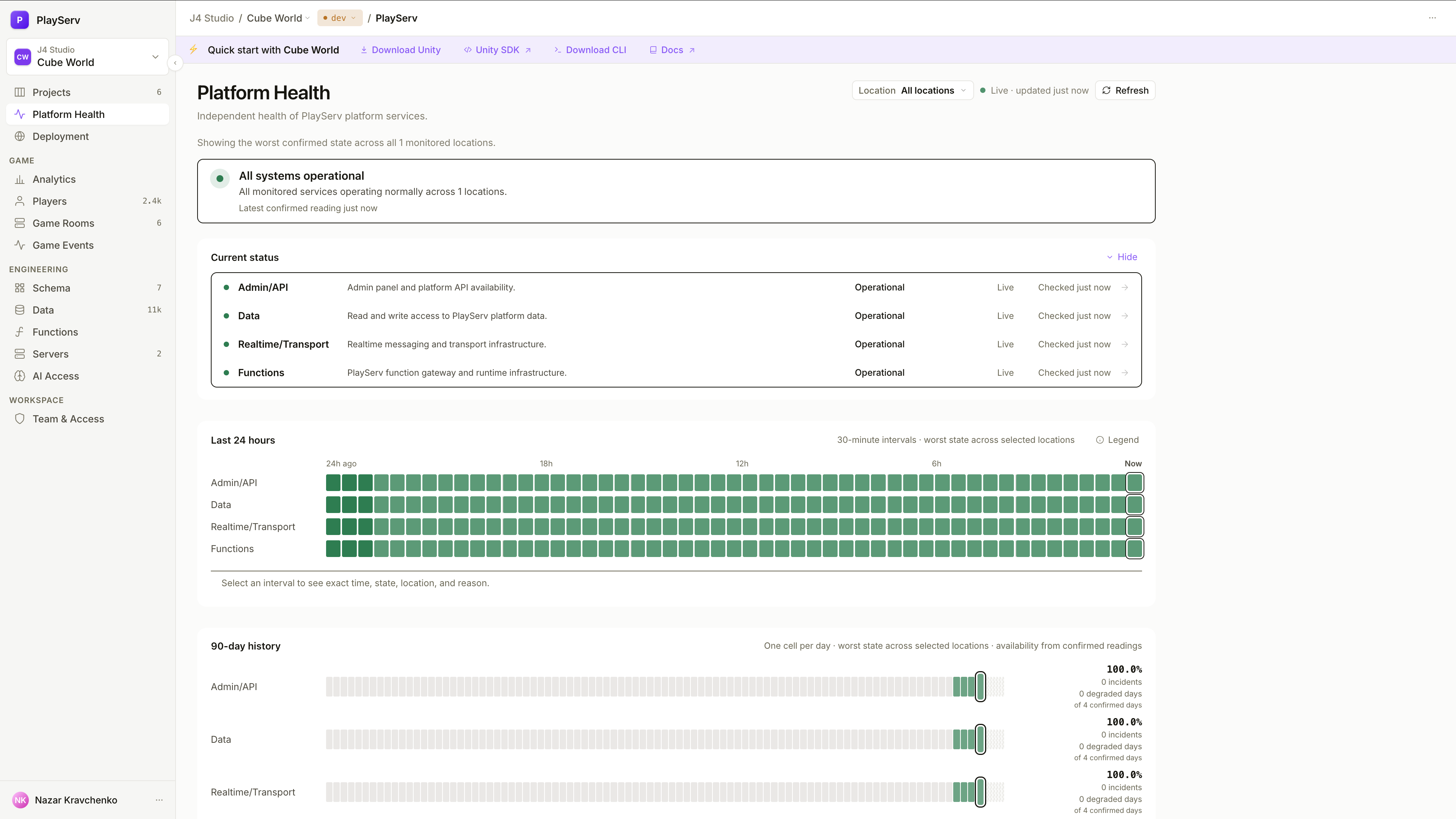Screen dimensions: 1456x819
Task: Click the Team & Access shield icon
Action: point(20,419)
